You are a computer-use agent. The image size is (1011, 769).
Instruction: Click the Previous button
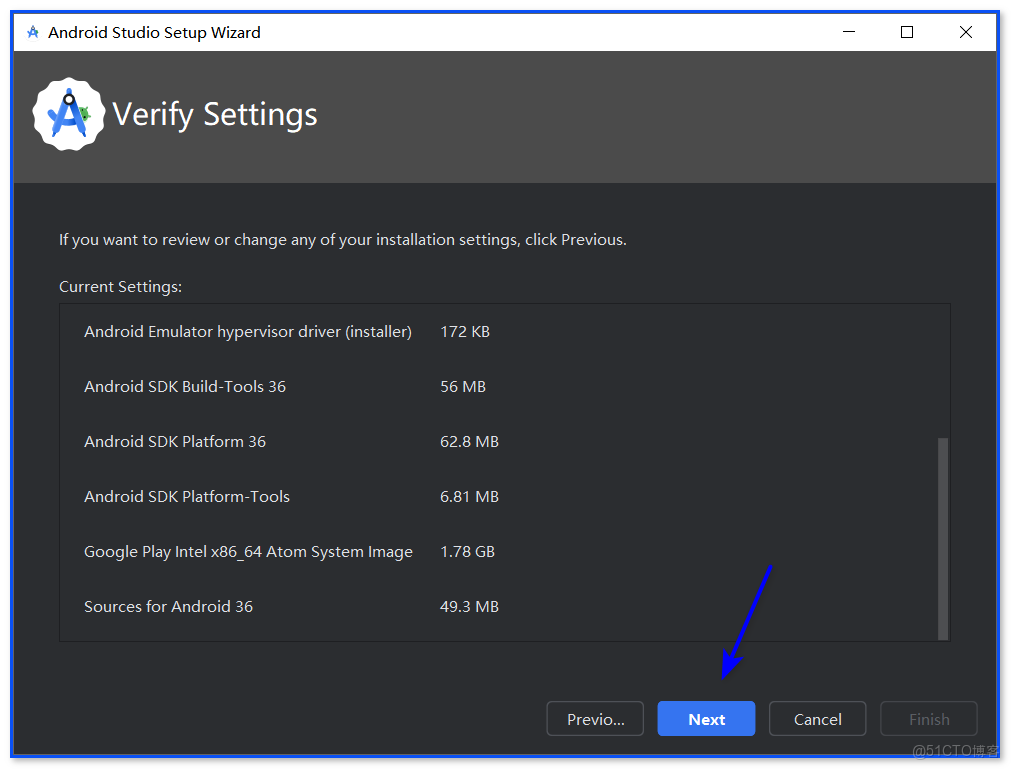pyautogui.click(x=594, y=718)
